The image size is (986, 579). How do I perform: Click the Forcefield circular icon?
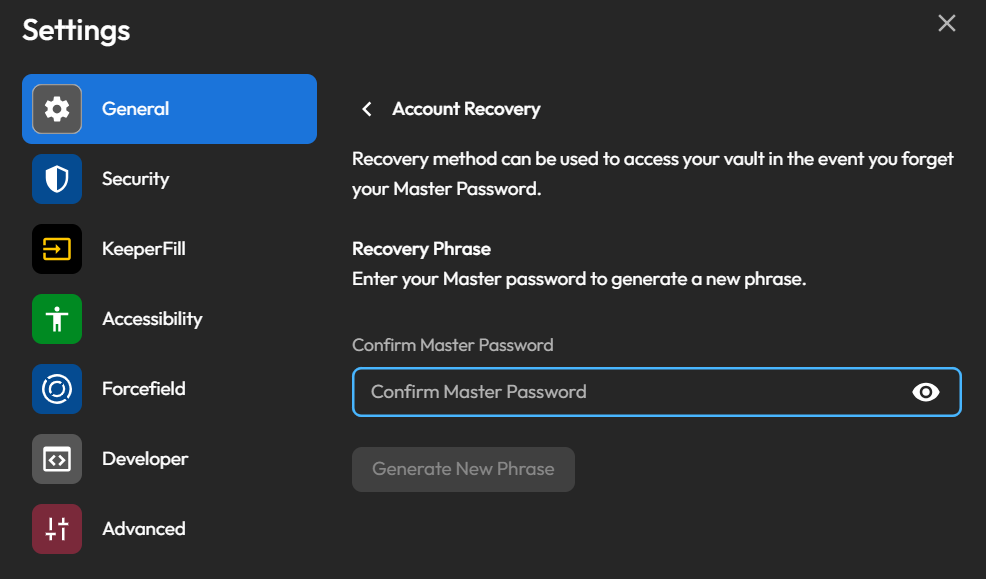57,389
